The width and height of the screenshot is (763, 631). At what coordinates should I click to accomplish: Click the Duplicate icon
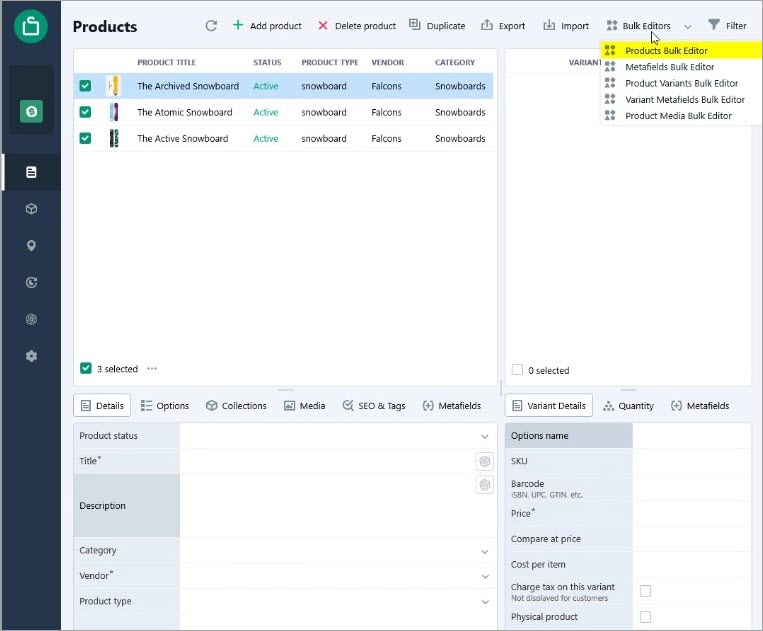click(415, 24)
